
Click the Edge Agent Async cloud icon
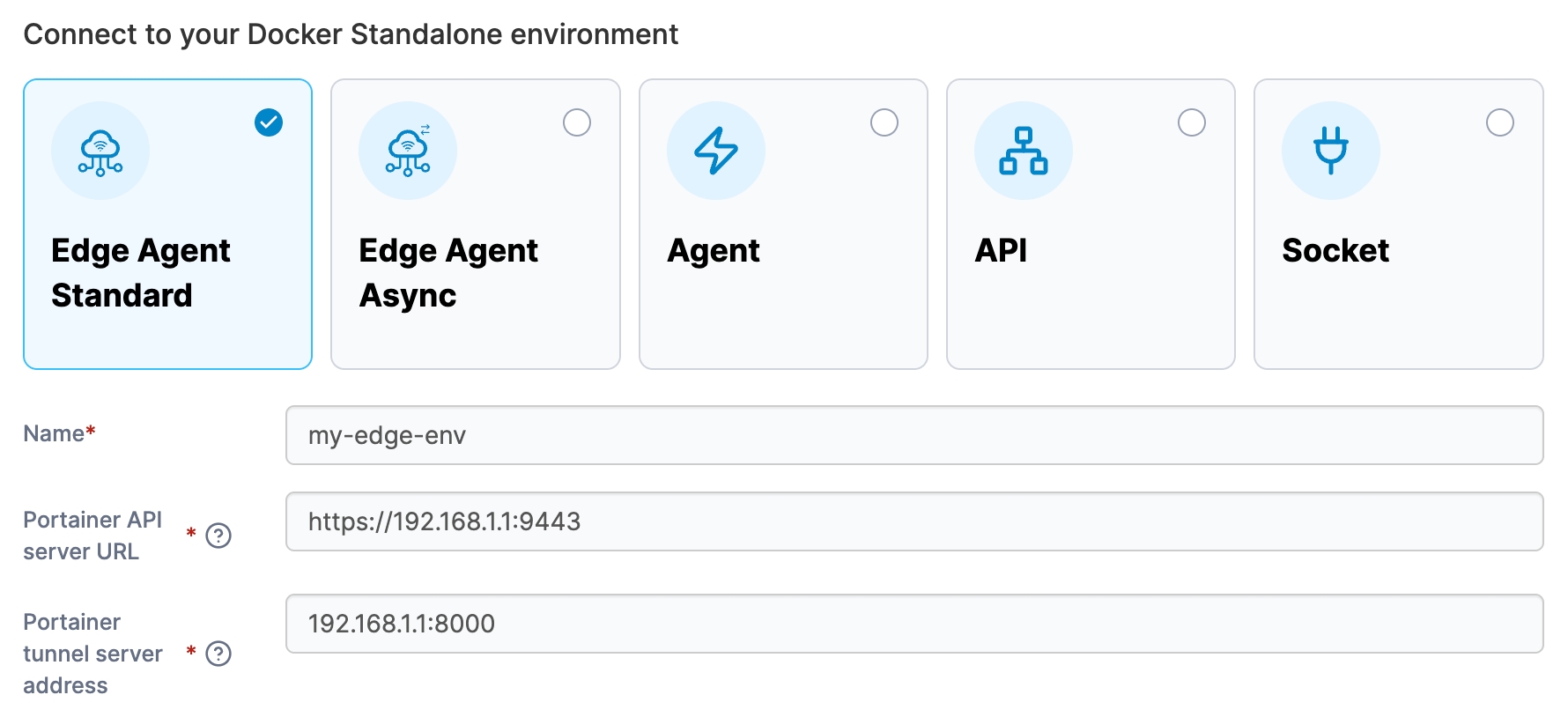408,152
